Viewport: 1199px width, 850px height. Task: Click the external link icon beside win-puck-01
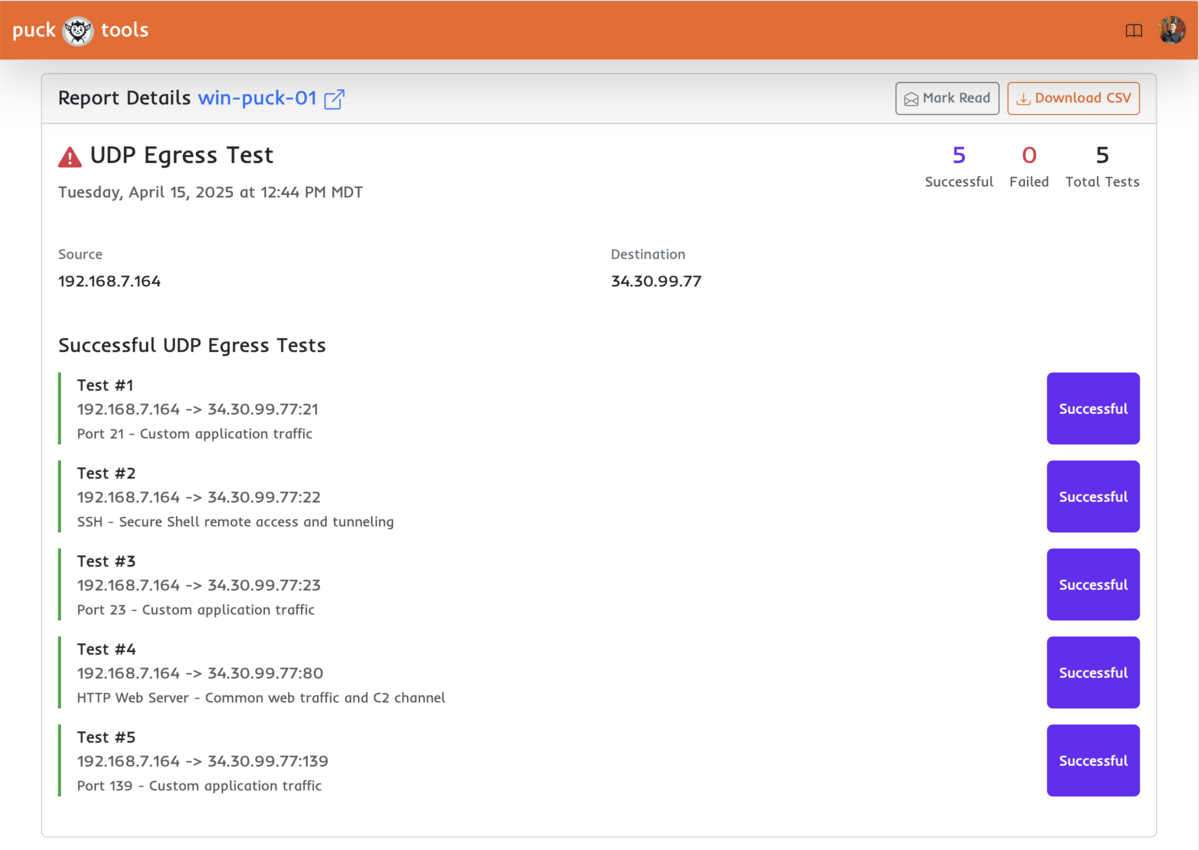(x=334, y=99)
